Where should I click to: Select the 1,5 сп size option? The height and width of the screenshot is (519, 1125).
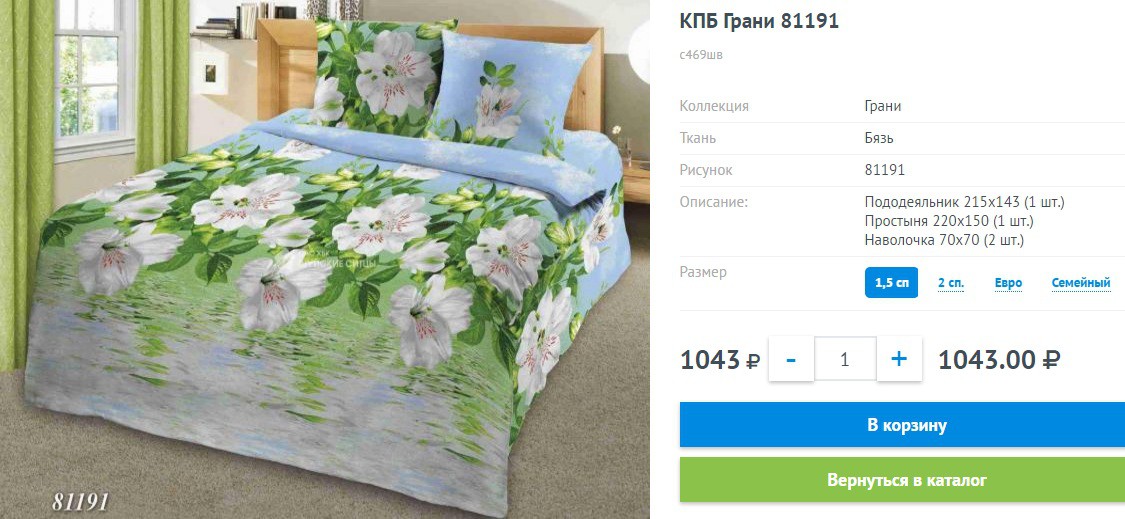[891, 283]
